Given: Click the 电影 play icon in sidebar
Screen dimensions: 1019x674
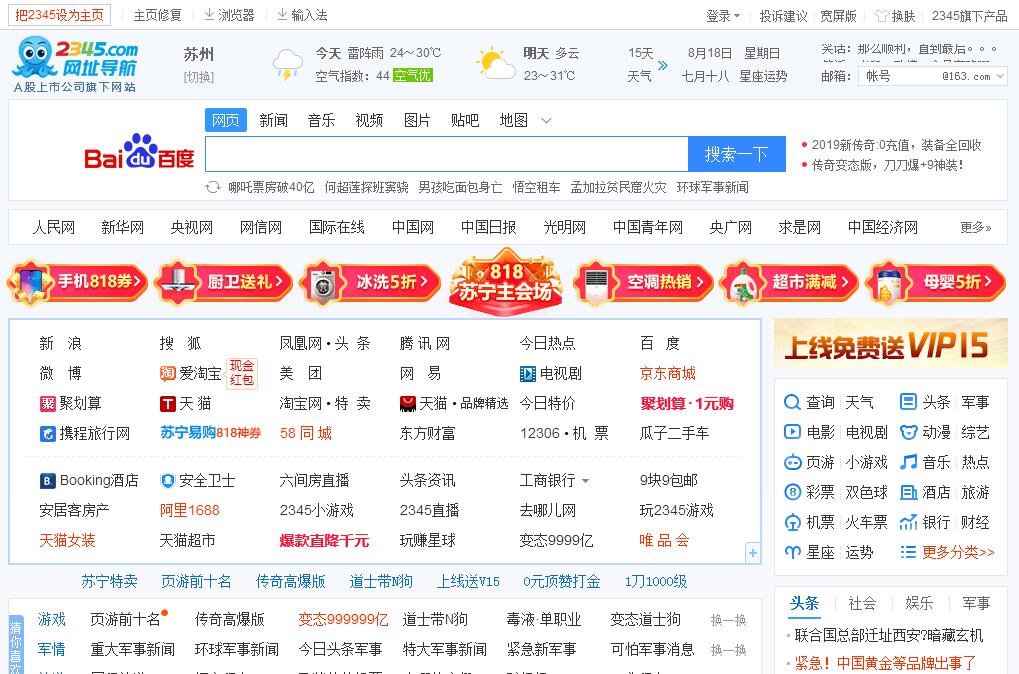Looking at the screenshot, I should coord(792,432).
